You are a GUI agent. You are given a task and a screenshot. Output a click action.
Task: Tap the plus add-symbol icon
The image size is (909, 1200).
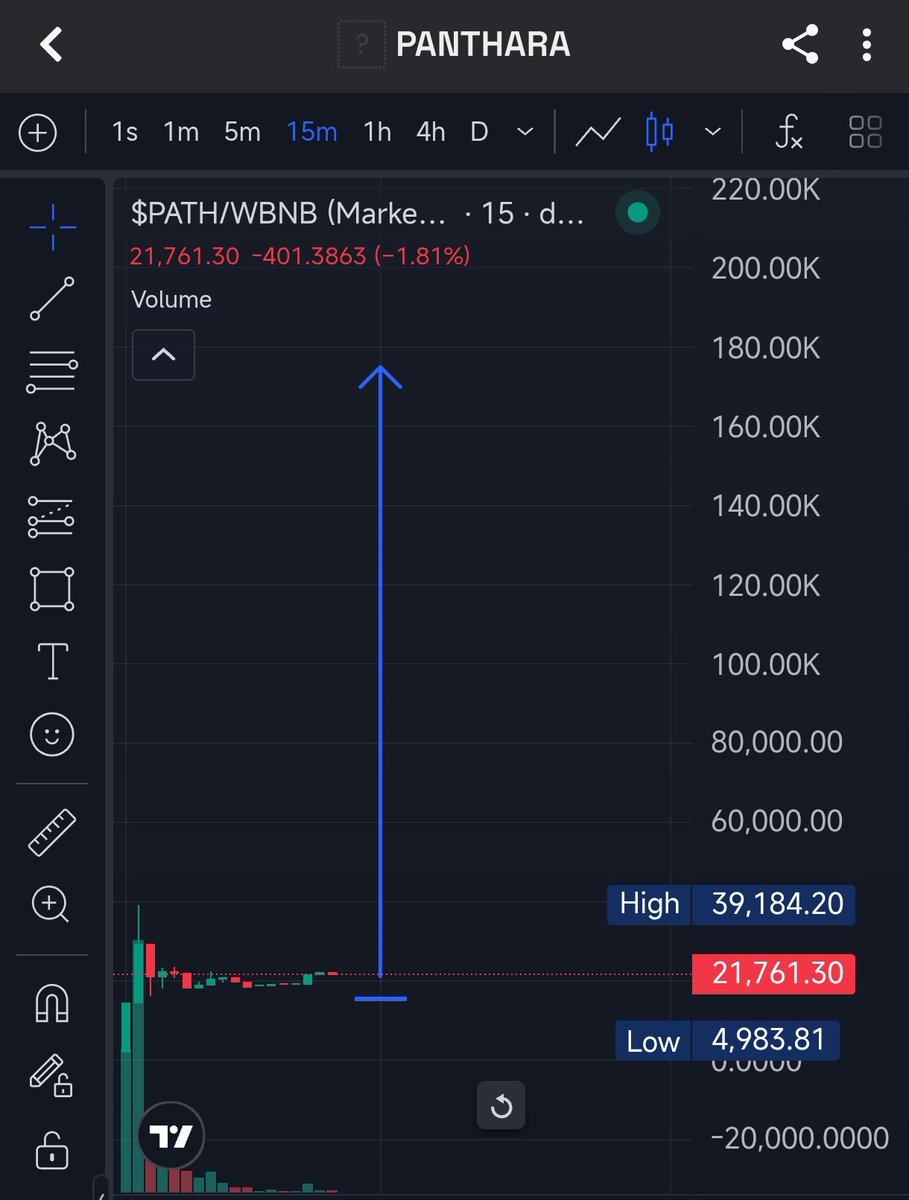38,132
